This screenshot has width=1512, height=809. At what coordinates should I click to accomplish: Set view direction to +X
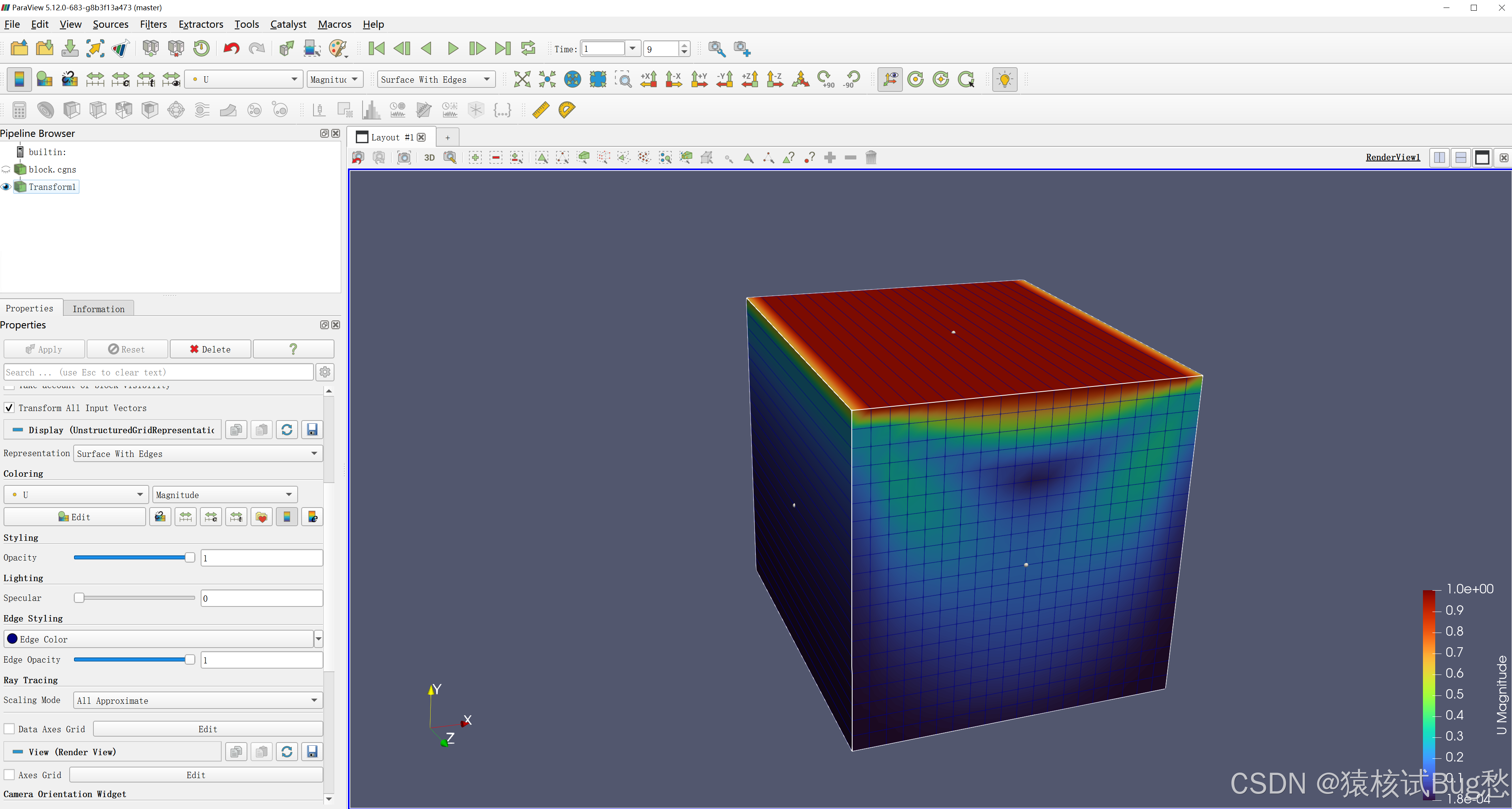[x=649, y=79]
